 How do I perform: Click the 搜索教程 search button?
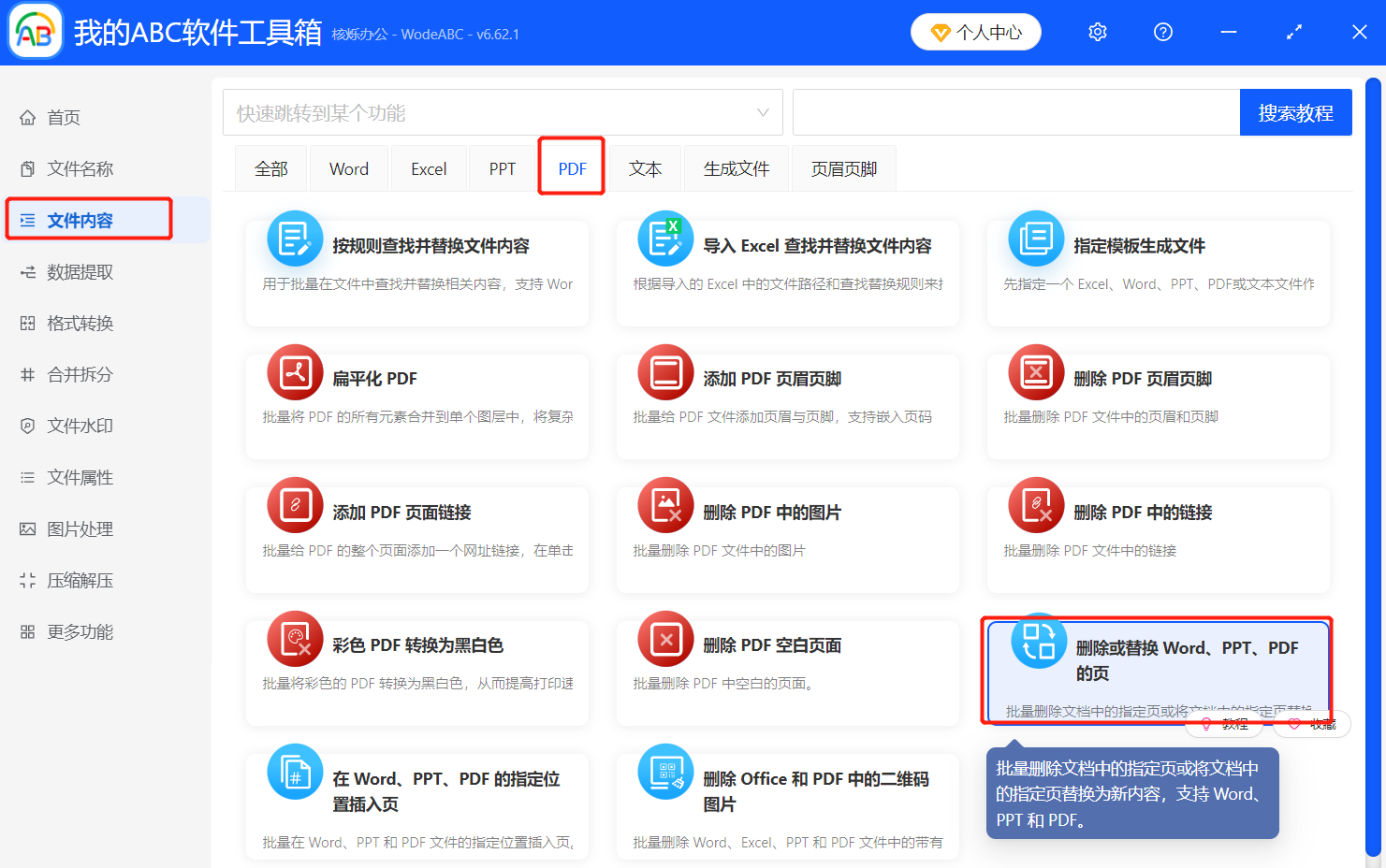point(1296,111)
